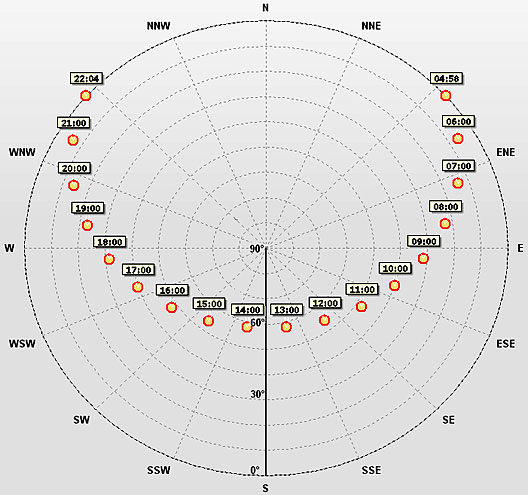Image resolution: width=528 pixels, height=495 pixels.
Task: Click the 11:00 time label
Action: [x=362, y=289]
